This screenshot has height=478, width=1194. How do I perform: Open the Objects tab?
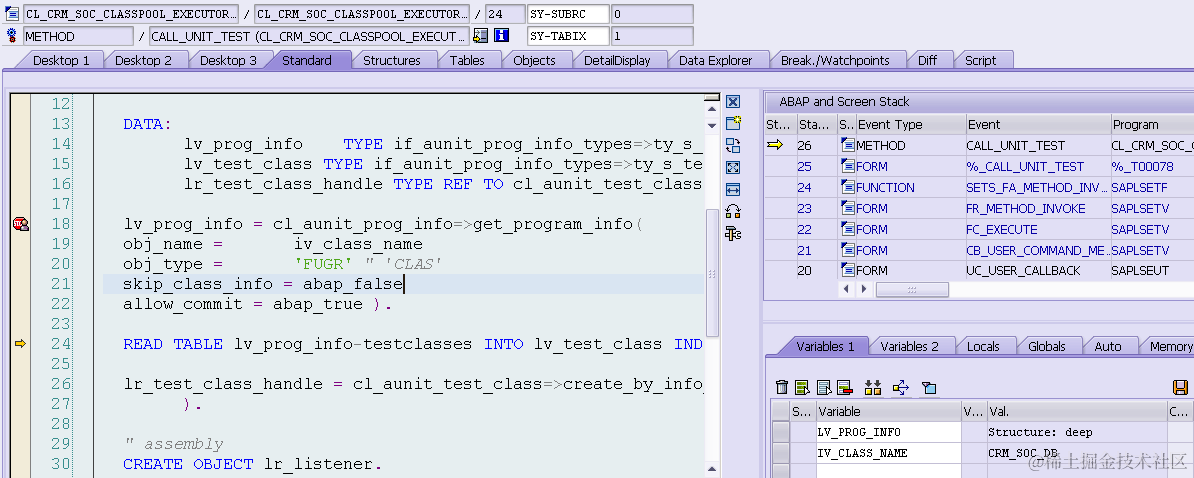pyautogui.click(x=535, y=60)
